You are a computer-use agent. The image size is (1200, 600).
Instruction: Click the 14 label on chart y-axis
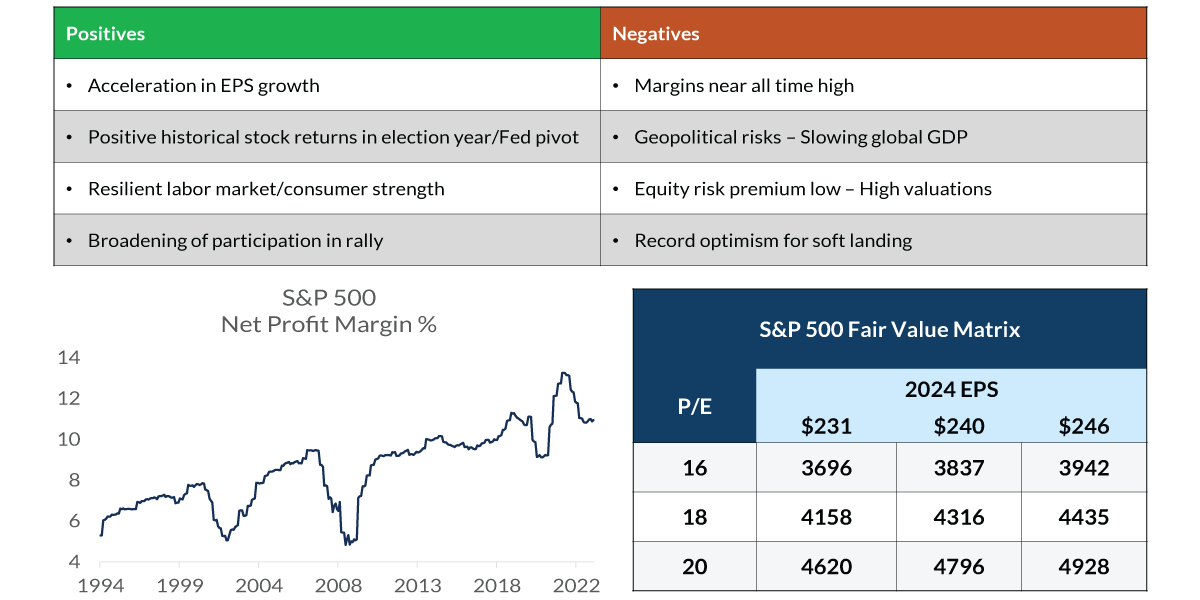[x=68, y=357]
